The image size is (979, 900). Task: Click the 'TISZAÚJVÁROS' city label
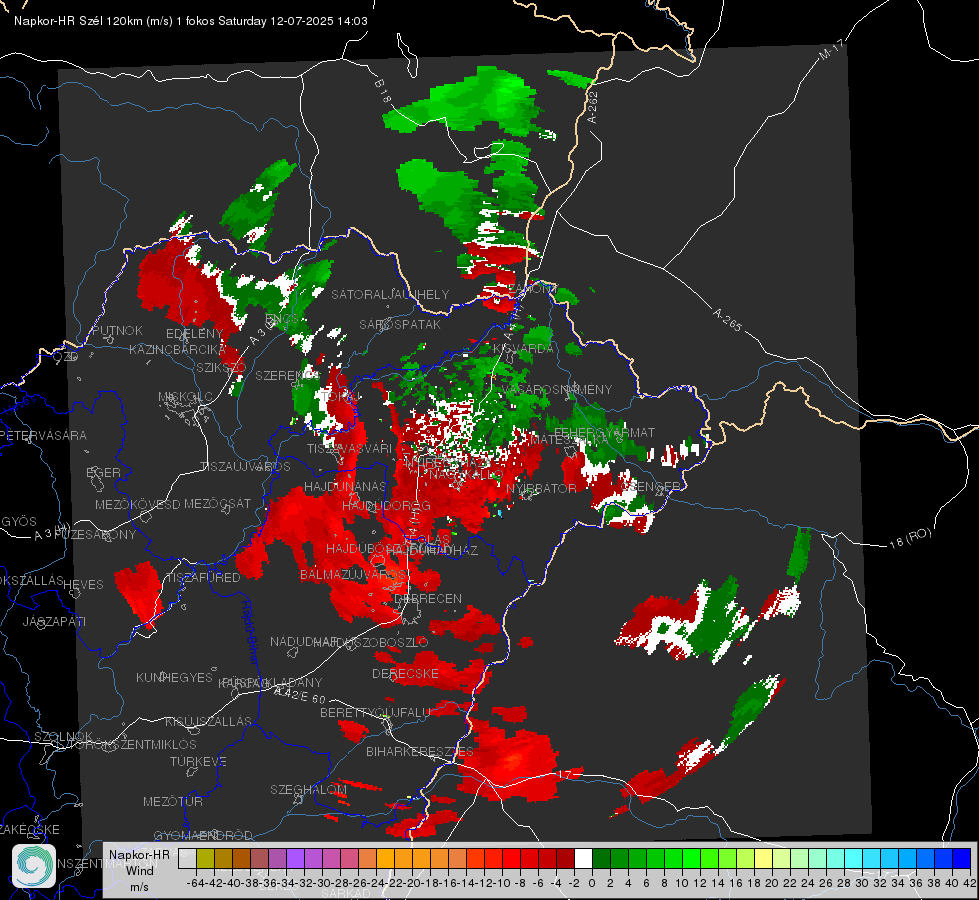(x=245, y=467)
